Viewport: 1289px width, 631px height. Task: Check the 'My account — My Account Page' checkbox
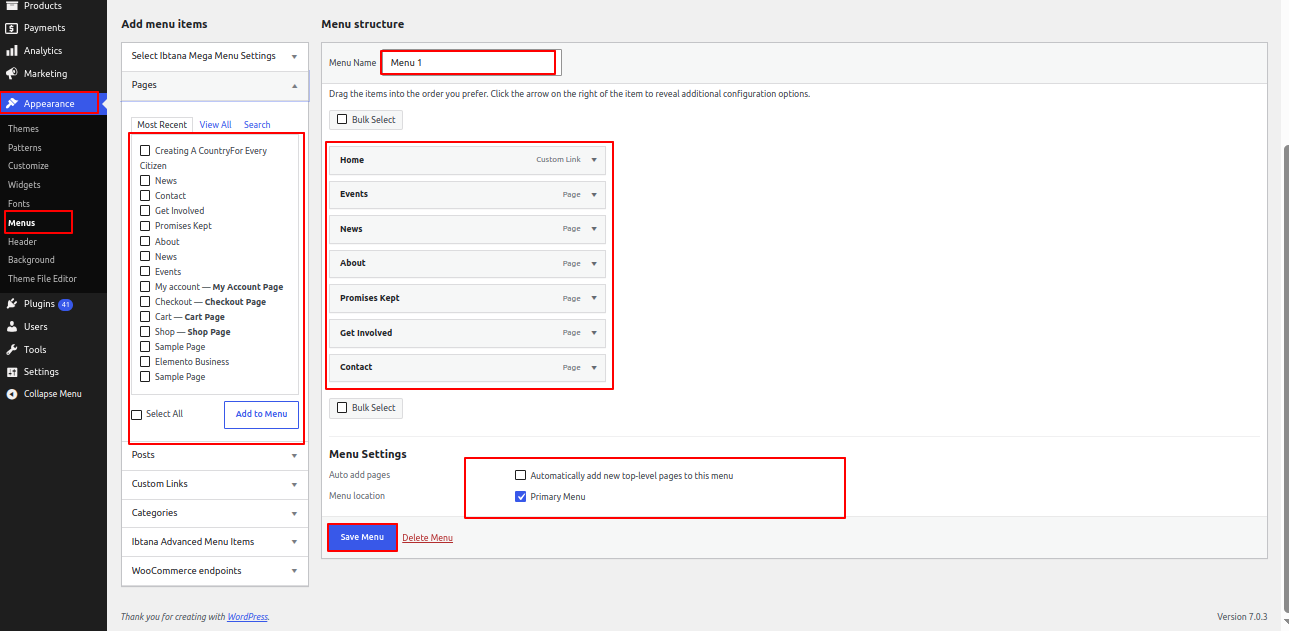(145, 287)
